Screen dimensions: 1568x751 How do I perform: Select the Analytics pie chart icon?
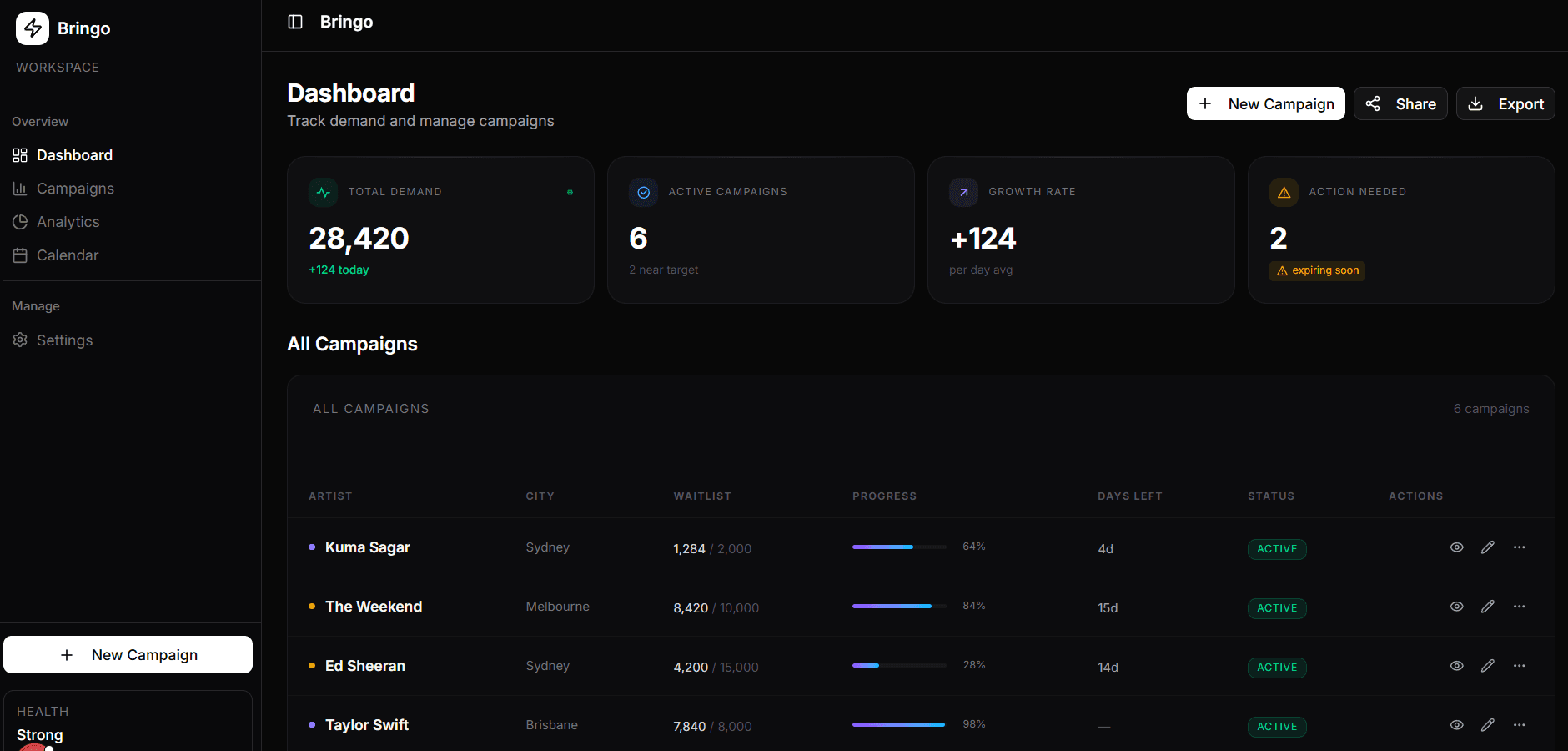coord(20,222)
